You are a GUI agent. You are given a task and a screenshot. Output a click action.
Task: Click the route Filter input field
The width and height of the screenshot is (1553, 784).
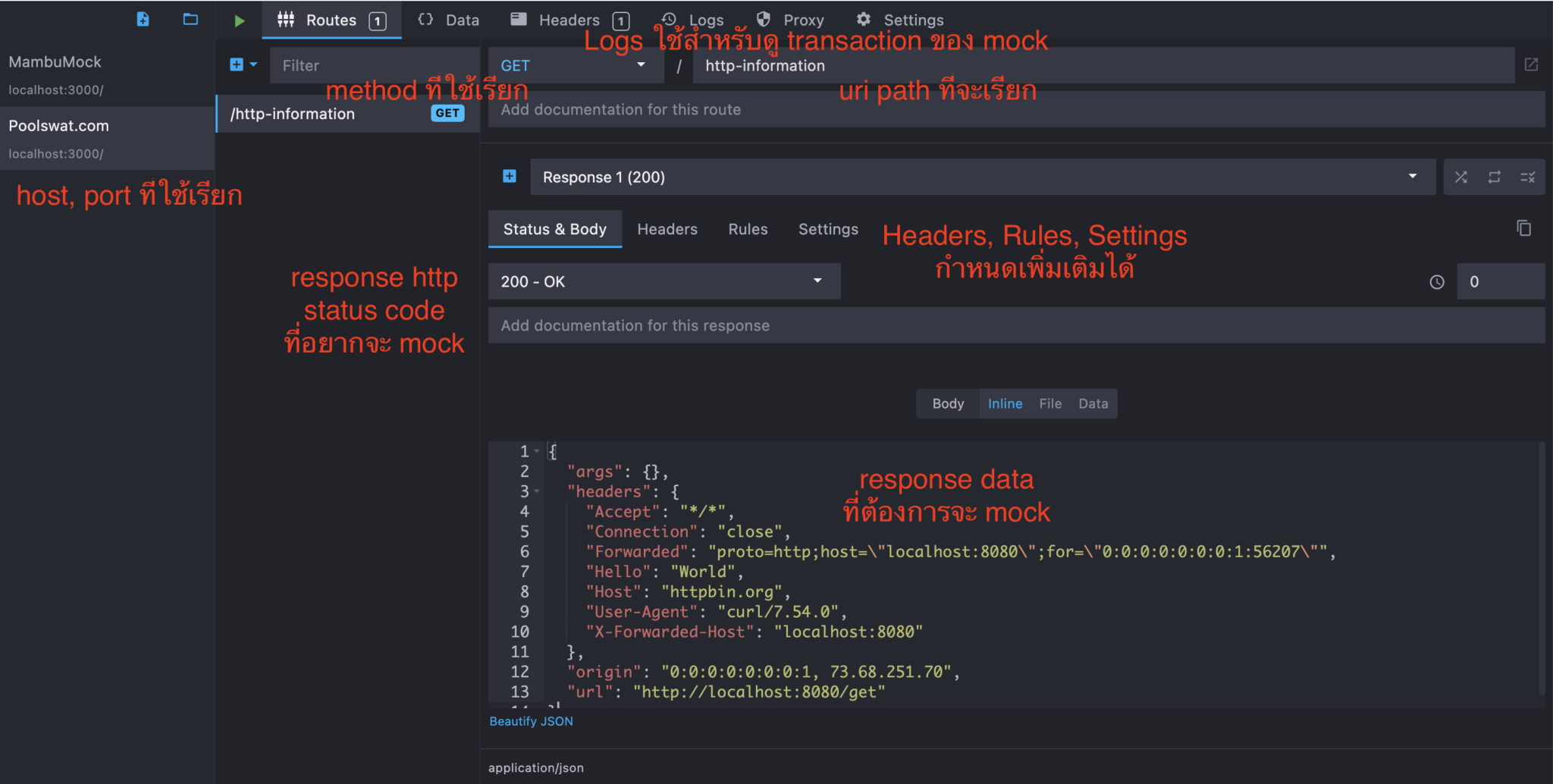pos(373,66)
